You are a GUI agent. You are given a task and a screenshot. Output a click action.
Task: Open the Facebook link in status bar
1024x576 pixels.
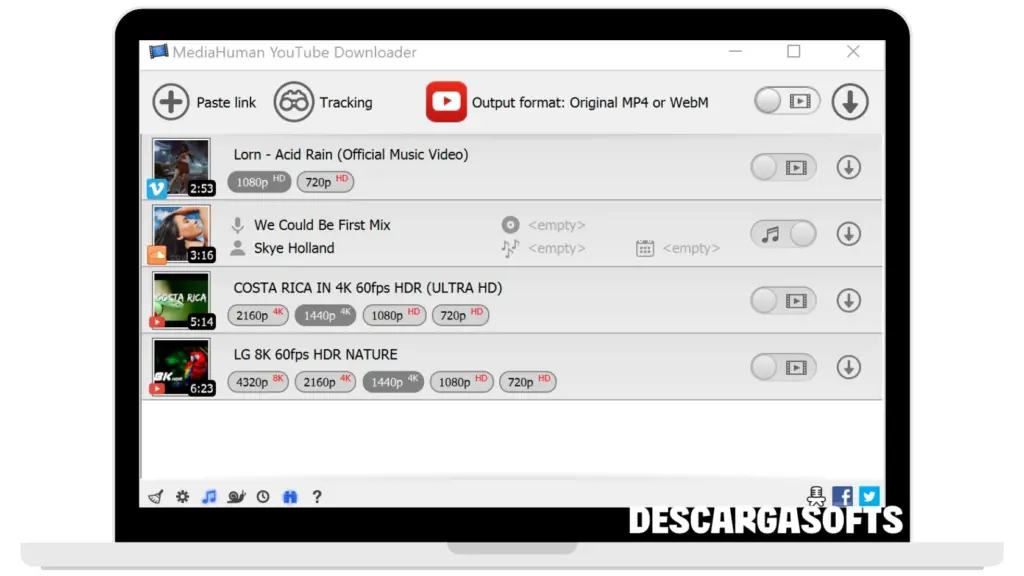click(x=842, y=496)
